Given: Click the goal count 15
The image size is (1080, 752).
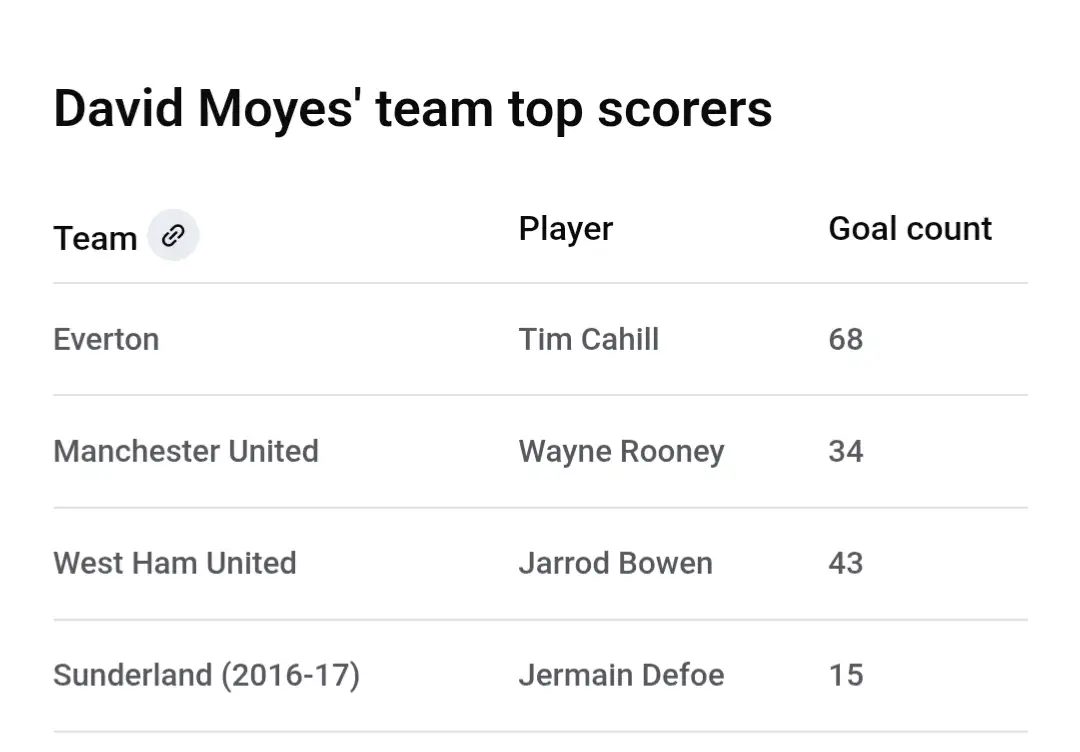Looking at the screenshot, I should point(845,675).
